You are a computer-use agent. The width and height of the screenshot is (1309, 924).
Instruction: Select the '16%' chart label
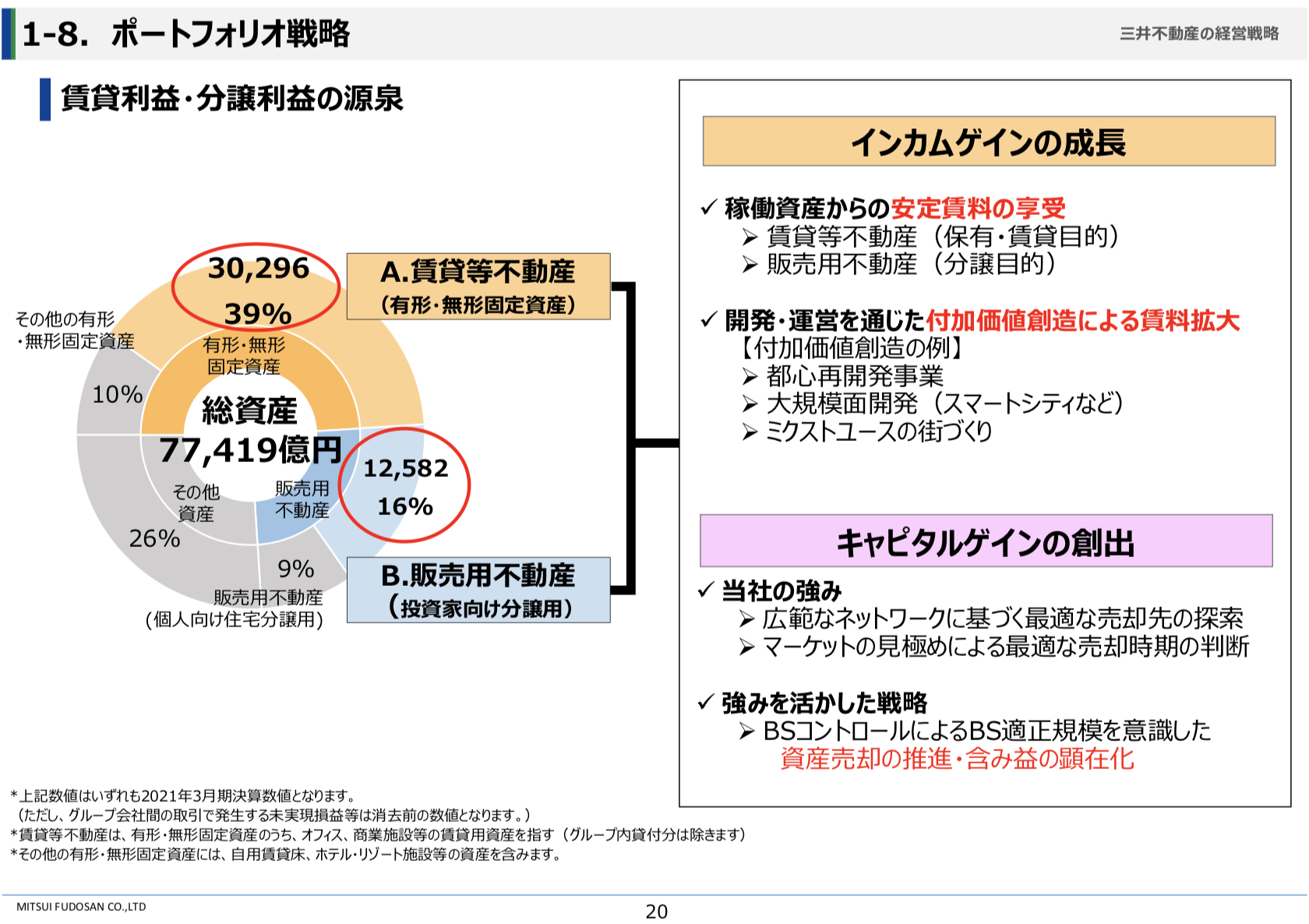pyautogui.click(x=405, y=506)
